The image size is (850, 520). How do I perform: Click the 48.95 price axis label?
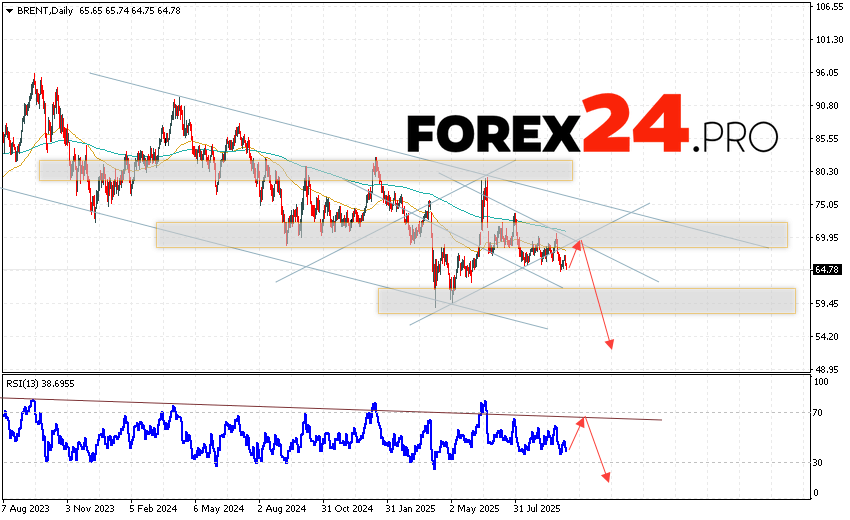[827, 369]
